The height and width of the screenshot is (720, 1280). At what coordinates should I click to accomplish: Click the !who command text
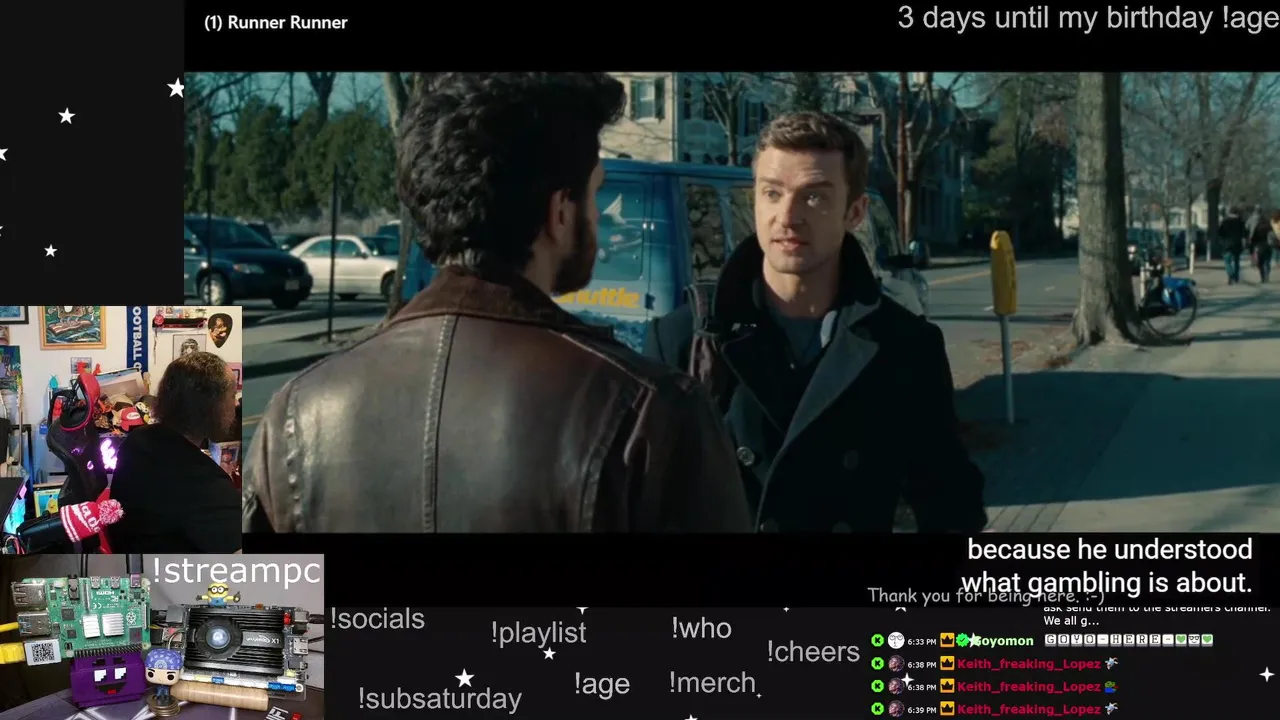point(701,628)
